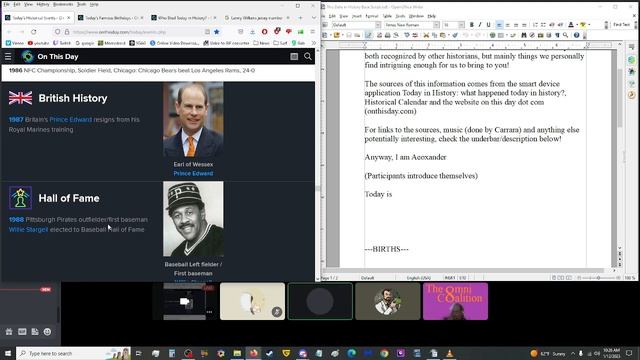Open the Firefox History menu
The width and height of the screenshot is (640, 360).
43,4
